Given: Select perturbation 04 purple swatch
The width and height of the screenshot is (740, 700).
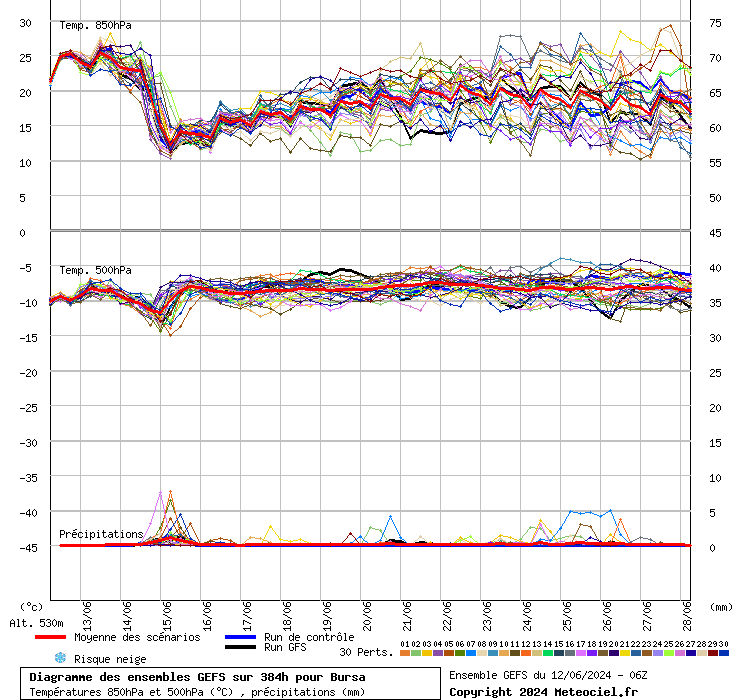Looking at the screenshot, I should click(438, 653).
